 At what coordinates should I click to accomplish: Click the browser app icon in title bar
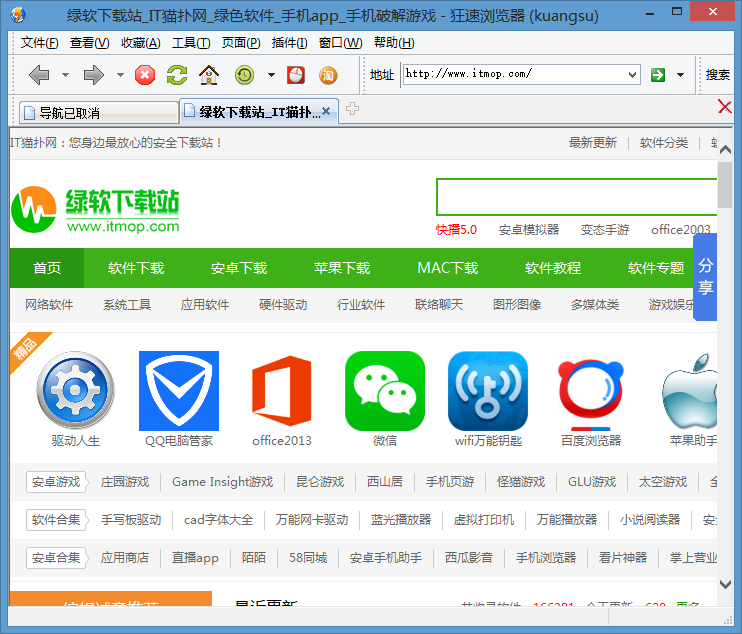tap(18, 15)
